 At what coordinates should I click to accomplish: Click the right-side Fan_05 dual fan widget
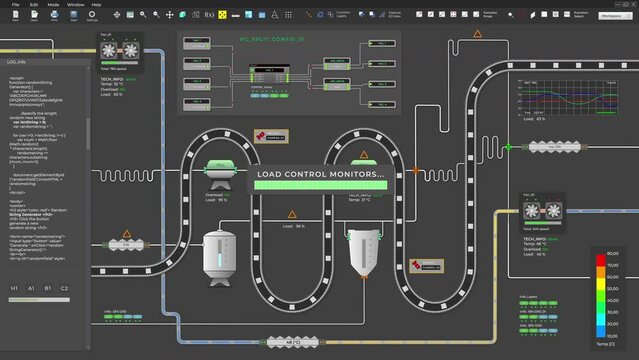pyautogui.click(x=542, y=211)
